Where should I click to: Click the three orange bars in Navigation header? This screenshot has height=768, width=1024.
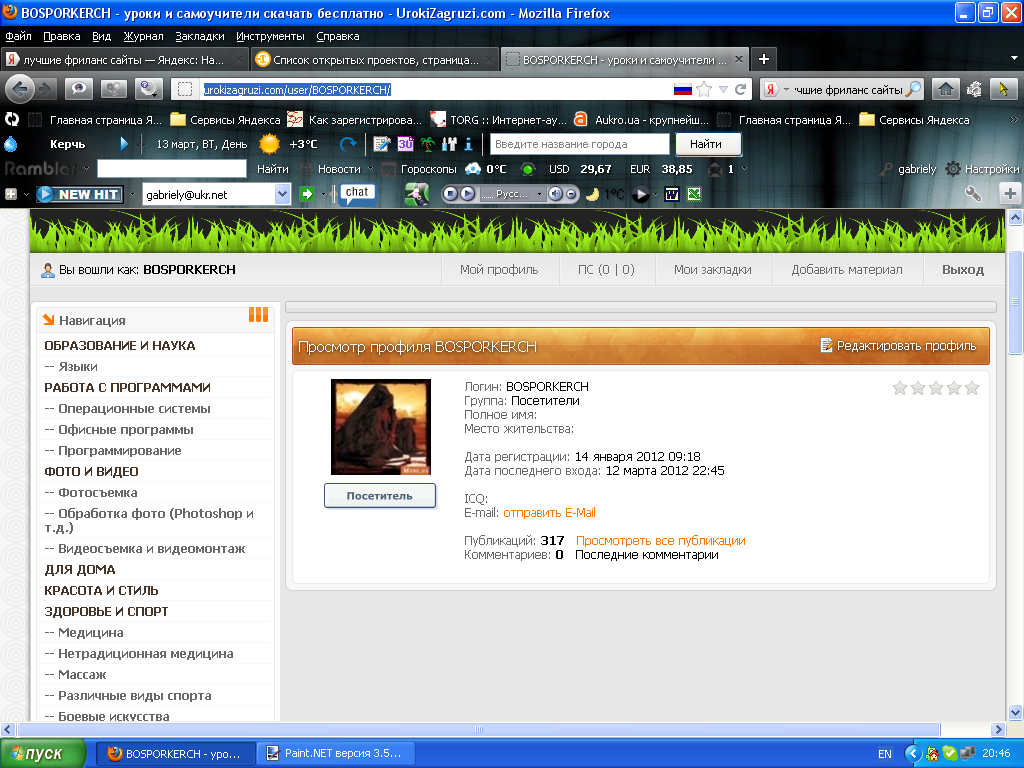259,315
